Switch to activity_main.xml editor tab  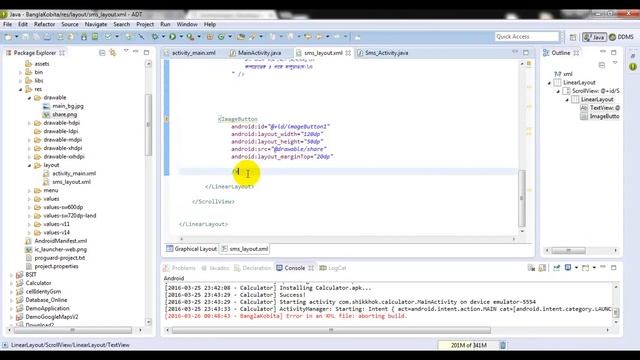point(189,53)
